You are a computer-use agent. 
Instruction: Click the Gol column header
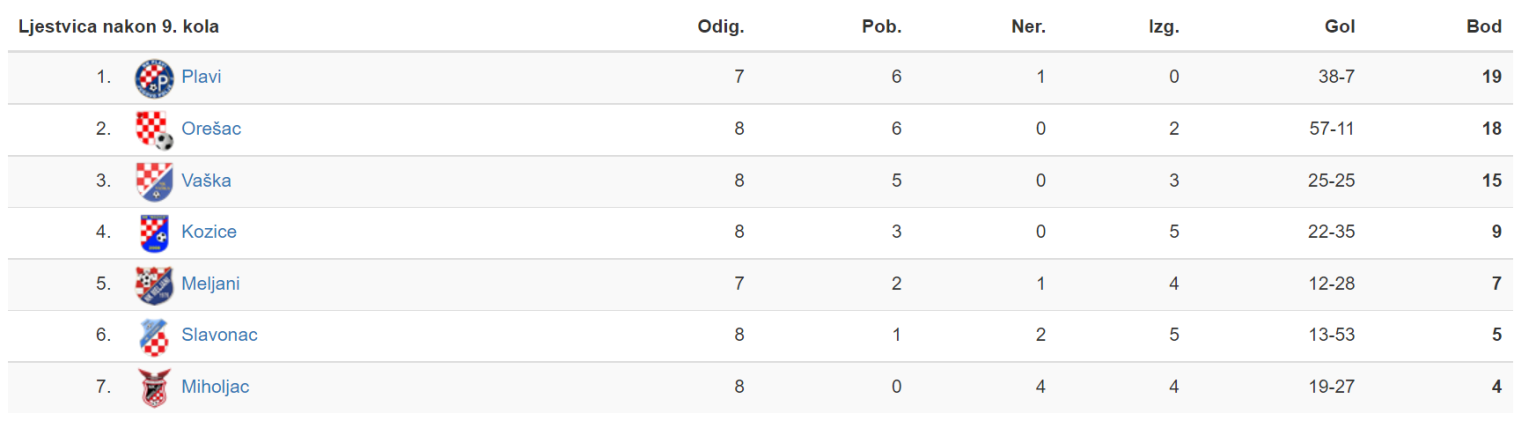click(x=1340, y=27)
